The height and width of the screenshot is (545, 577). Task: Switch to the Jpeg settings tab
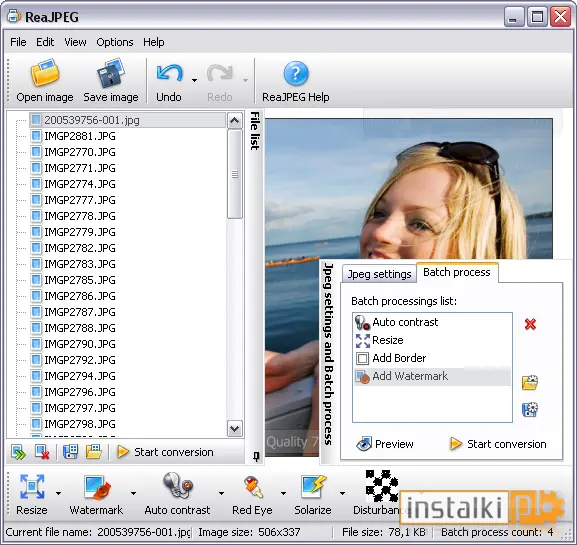pos(379,274)
